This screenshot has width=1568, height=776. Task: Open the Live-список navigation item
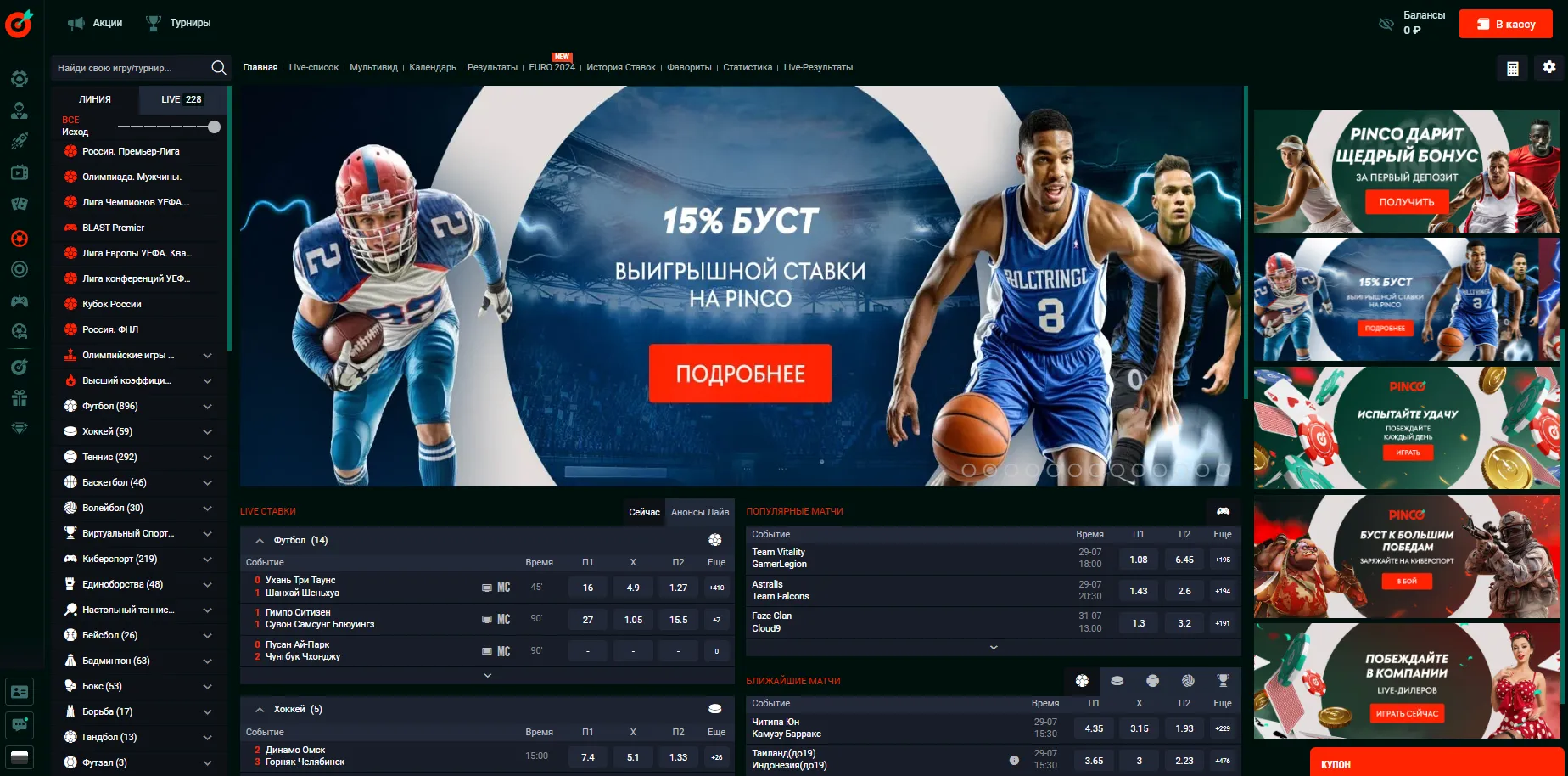313,68
